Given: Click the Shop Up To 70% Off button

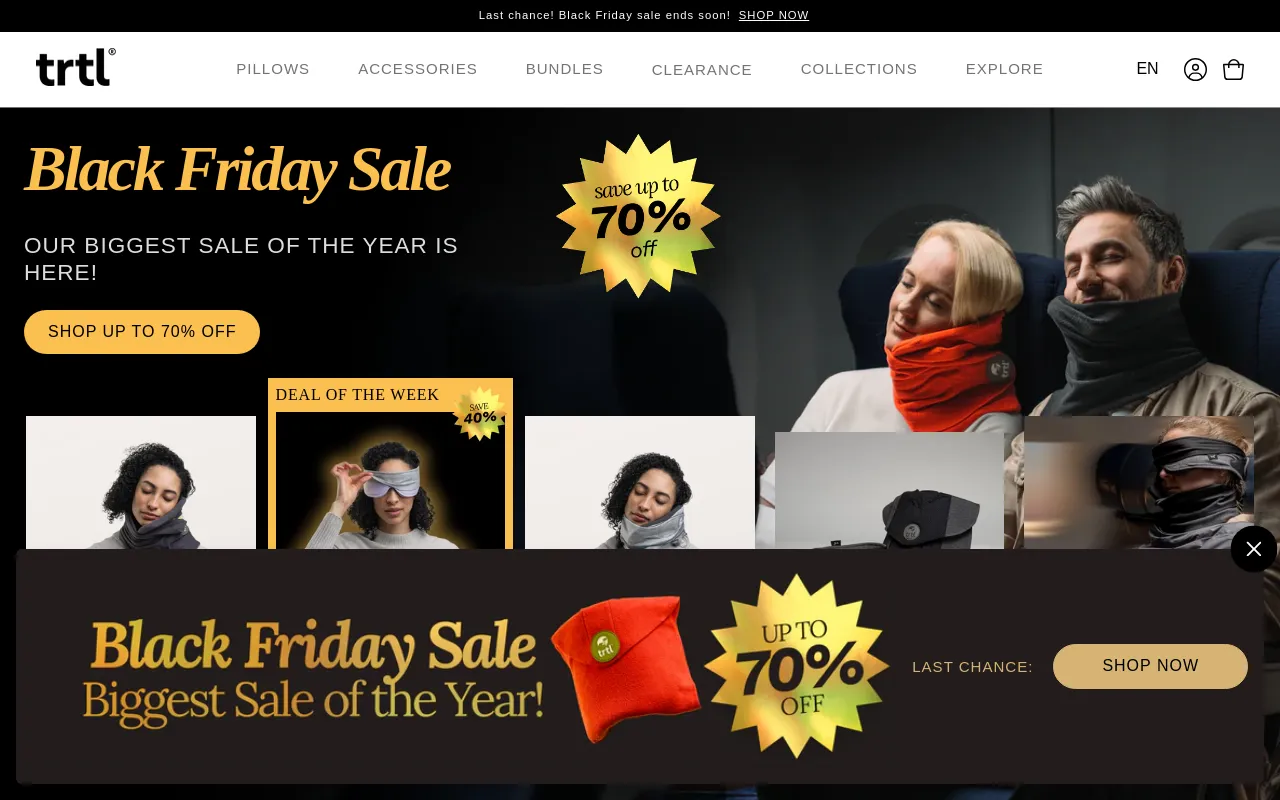Looking at the screenshot, I should [142, 332].
